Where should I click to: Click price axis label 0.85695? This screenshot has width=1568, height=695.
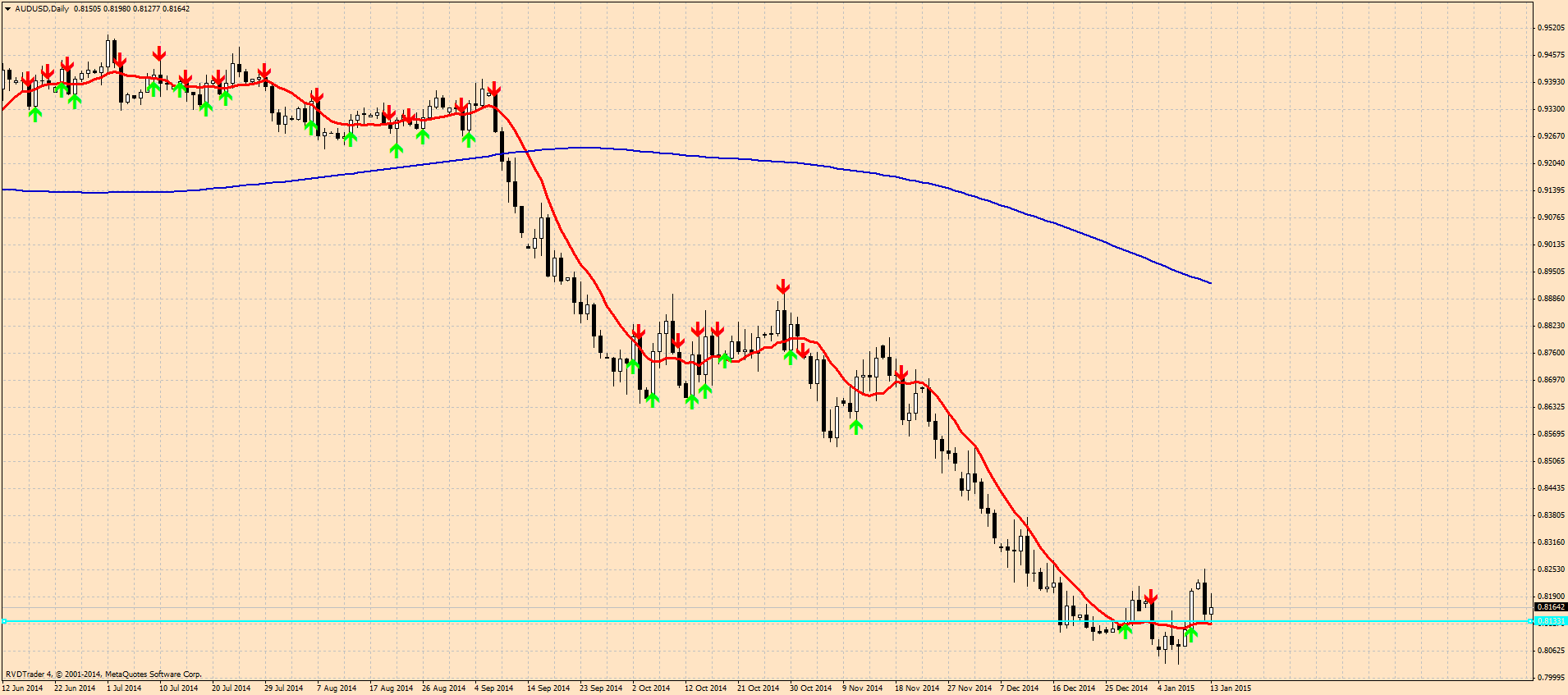(x=1551, y=434)
